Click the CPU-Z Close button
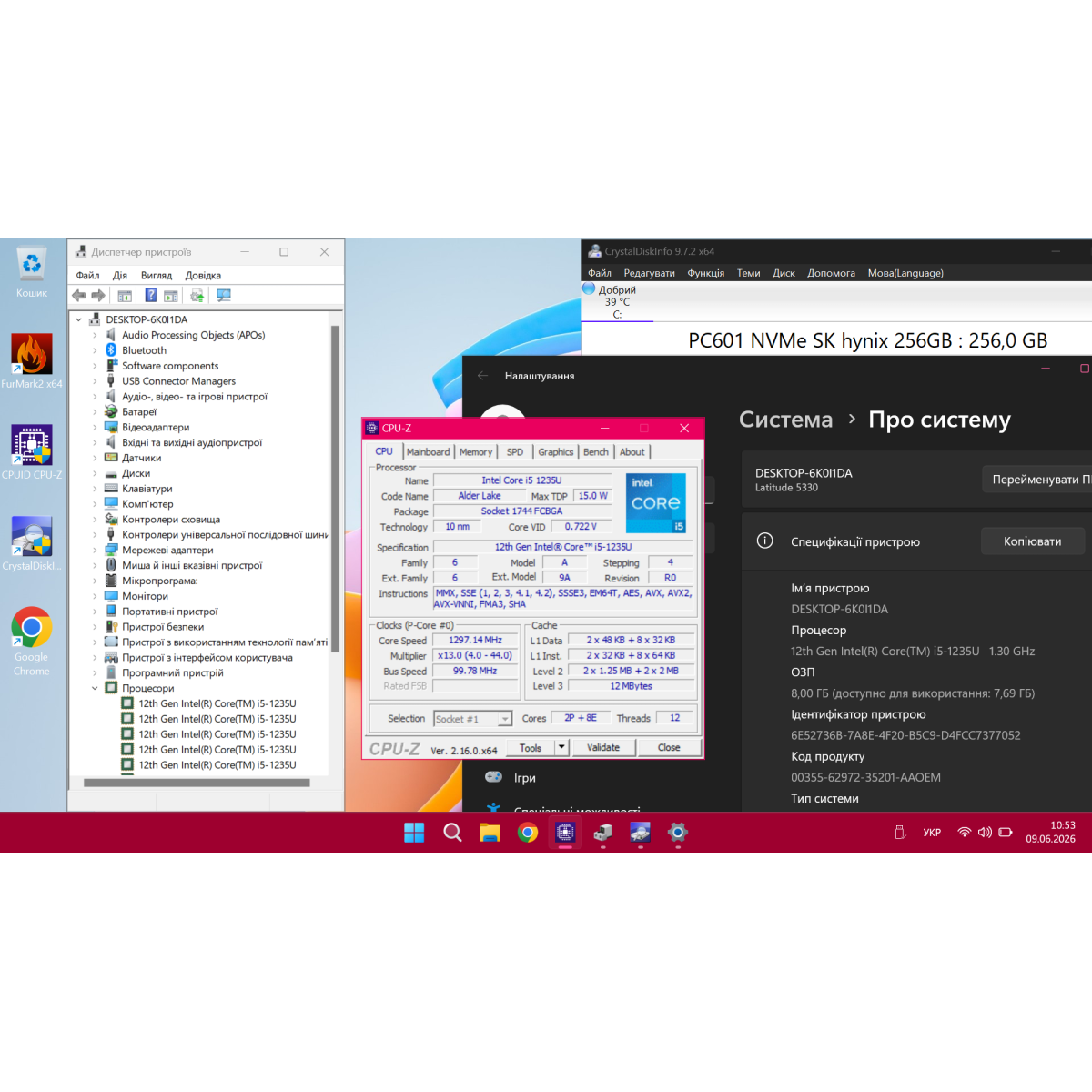 coord(669,748)
